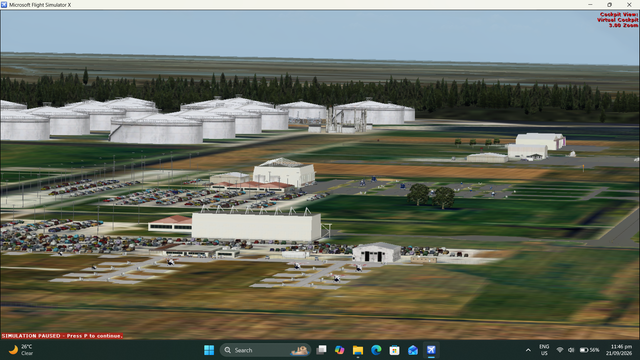Minimize the Flight Simulator X window
The width and height of the screenshot is (640, 360).
click(x=590, y=5)
